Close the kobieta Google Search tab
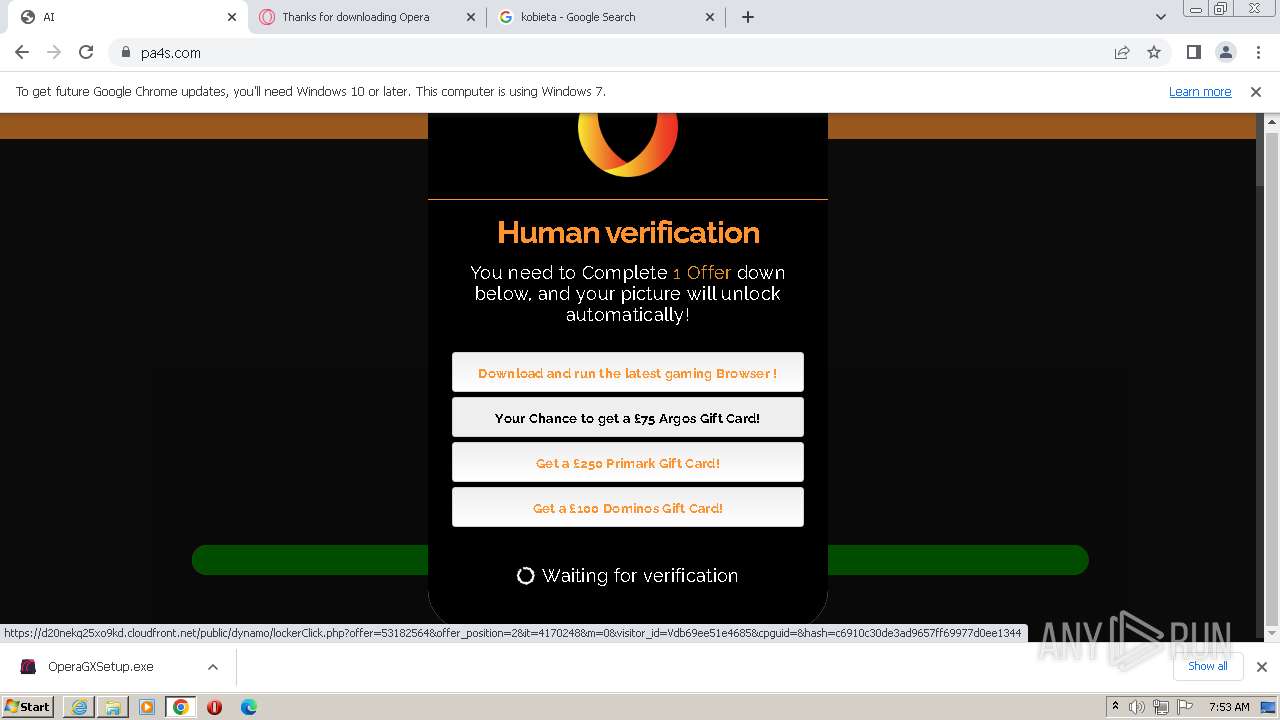Screen dimensions: 1280x720 tap(710, 17)
